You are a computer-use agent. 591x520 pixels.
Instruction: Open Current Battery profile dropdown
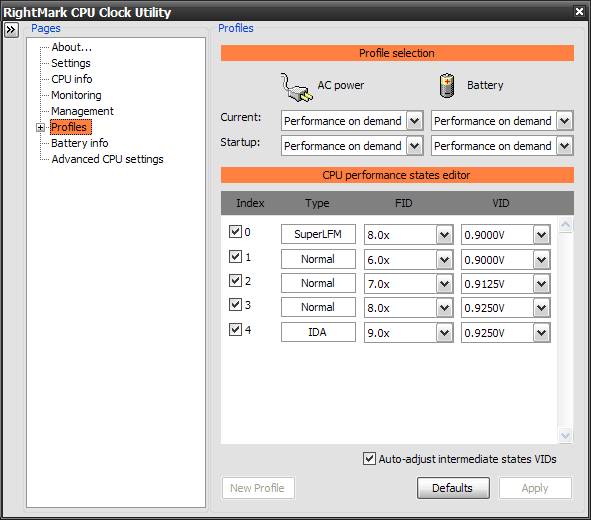click(564, 121)
